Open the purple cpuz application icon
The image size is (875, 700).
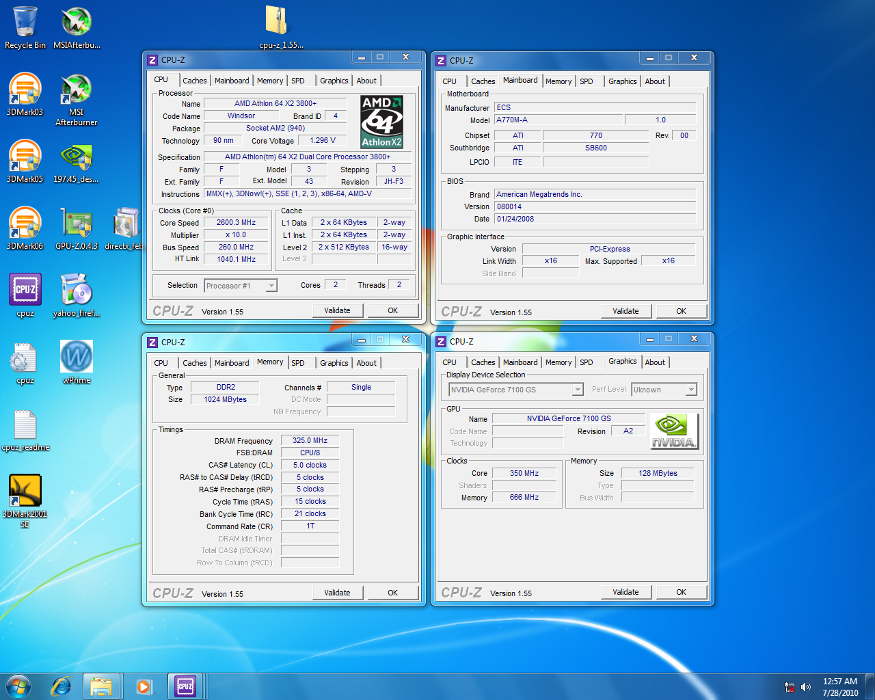click(25, 295)
